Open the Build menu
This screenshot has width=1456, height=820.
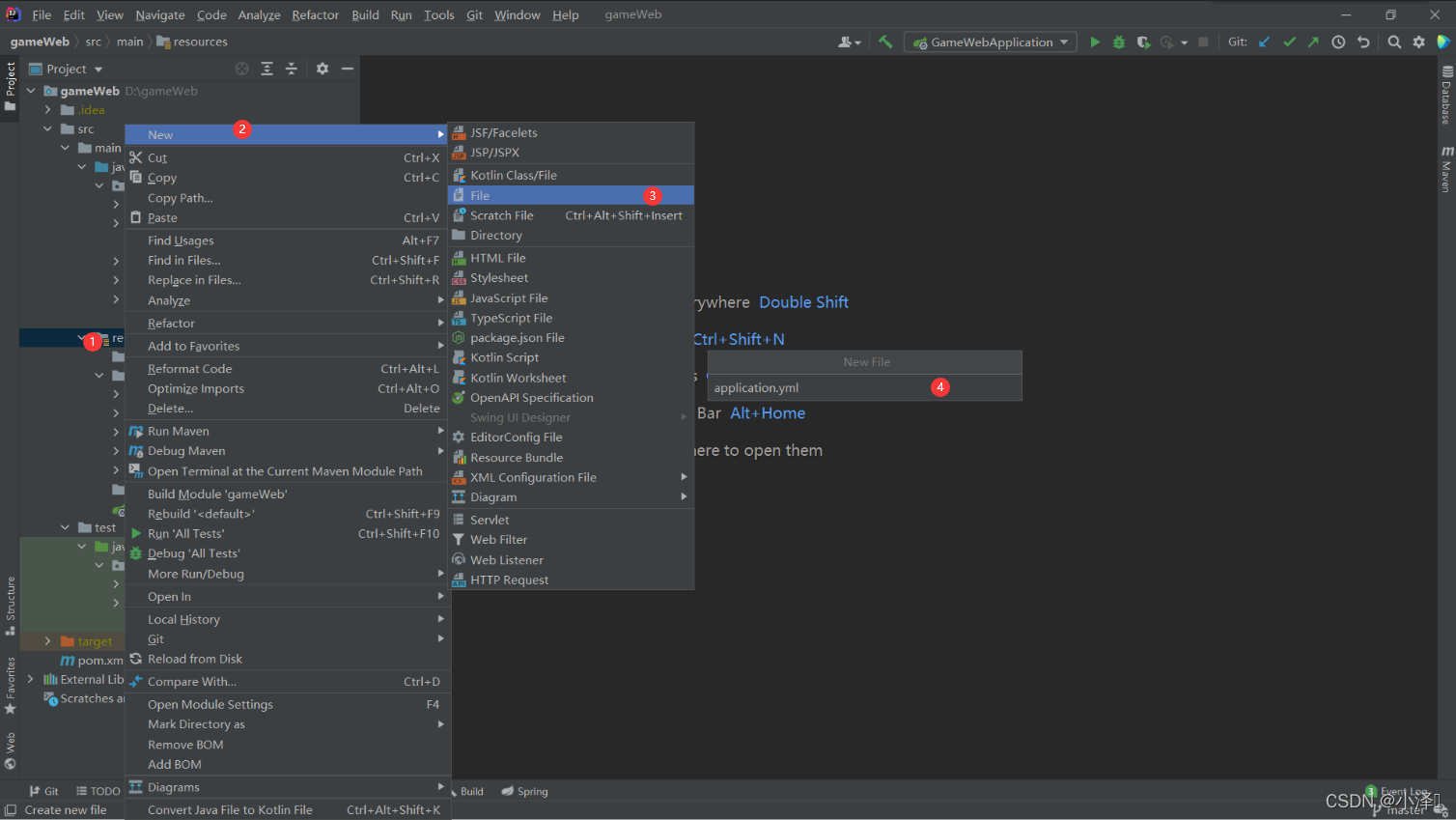coord(365,14)
